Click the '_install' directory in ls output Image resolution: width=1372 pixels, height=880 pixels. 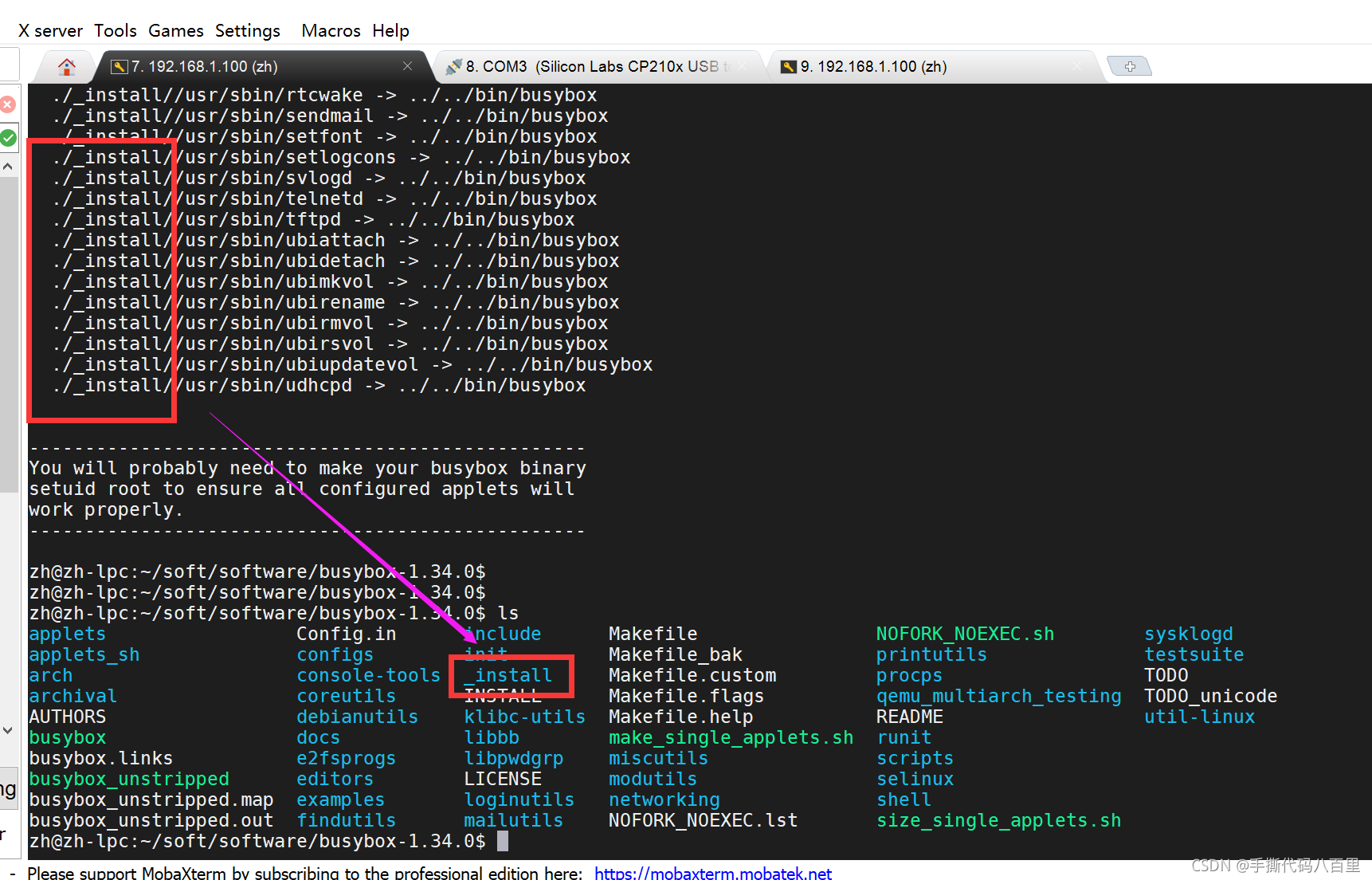coord(508,675)
